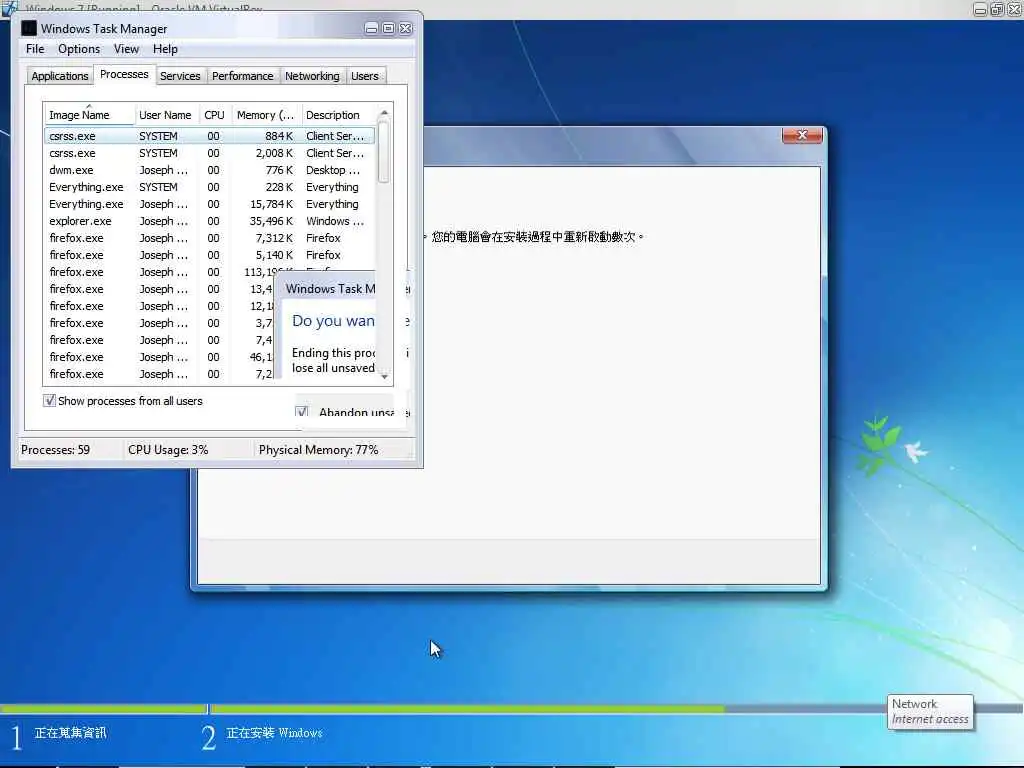Toggle Show processes from all users checkbox

click(50, 400)
